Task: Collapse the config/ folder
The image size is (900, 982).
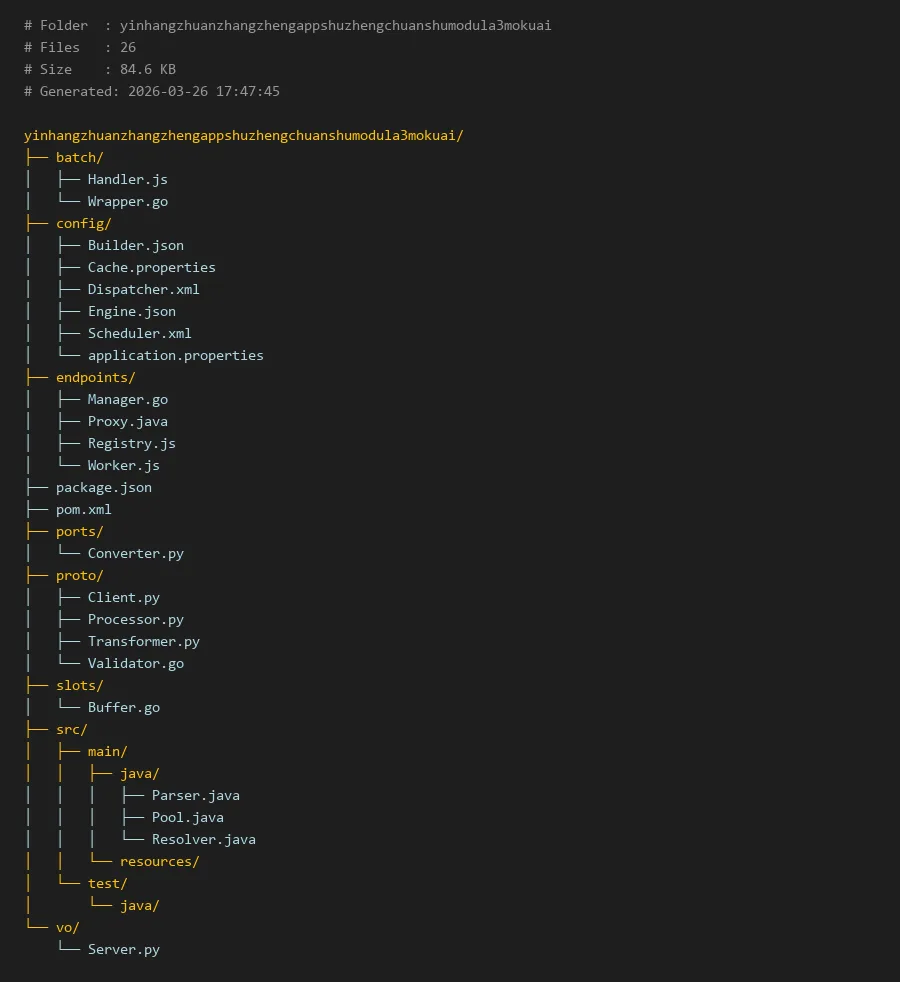Action: pos(83,223)
